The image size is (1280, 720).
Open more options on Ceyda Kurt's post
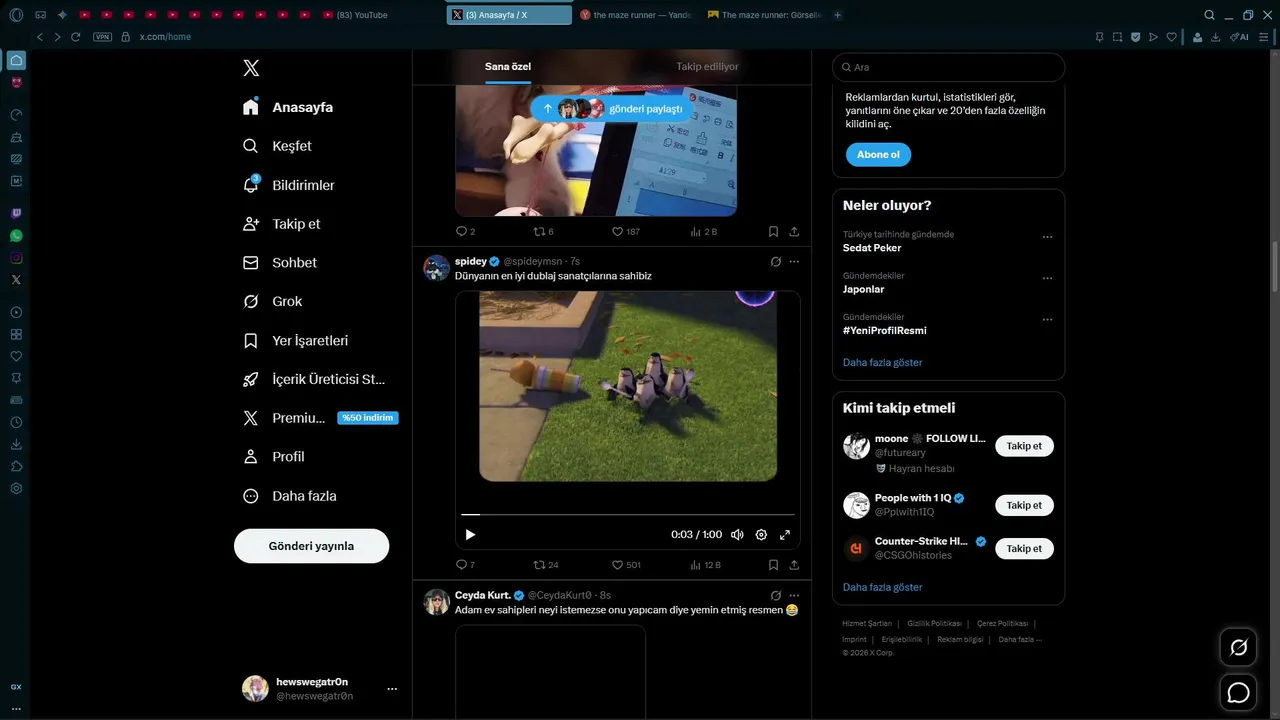794,595
